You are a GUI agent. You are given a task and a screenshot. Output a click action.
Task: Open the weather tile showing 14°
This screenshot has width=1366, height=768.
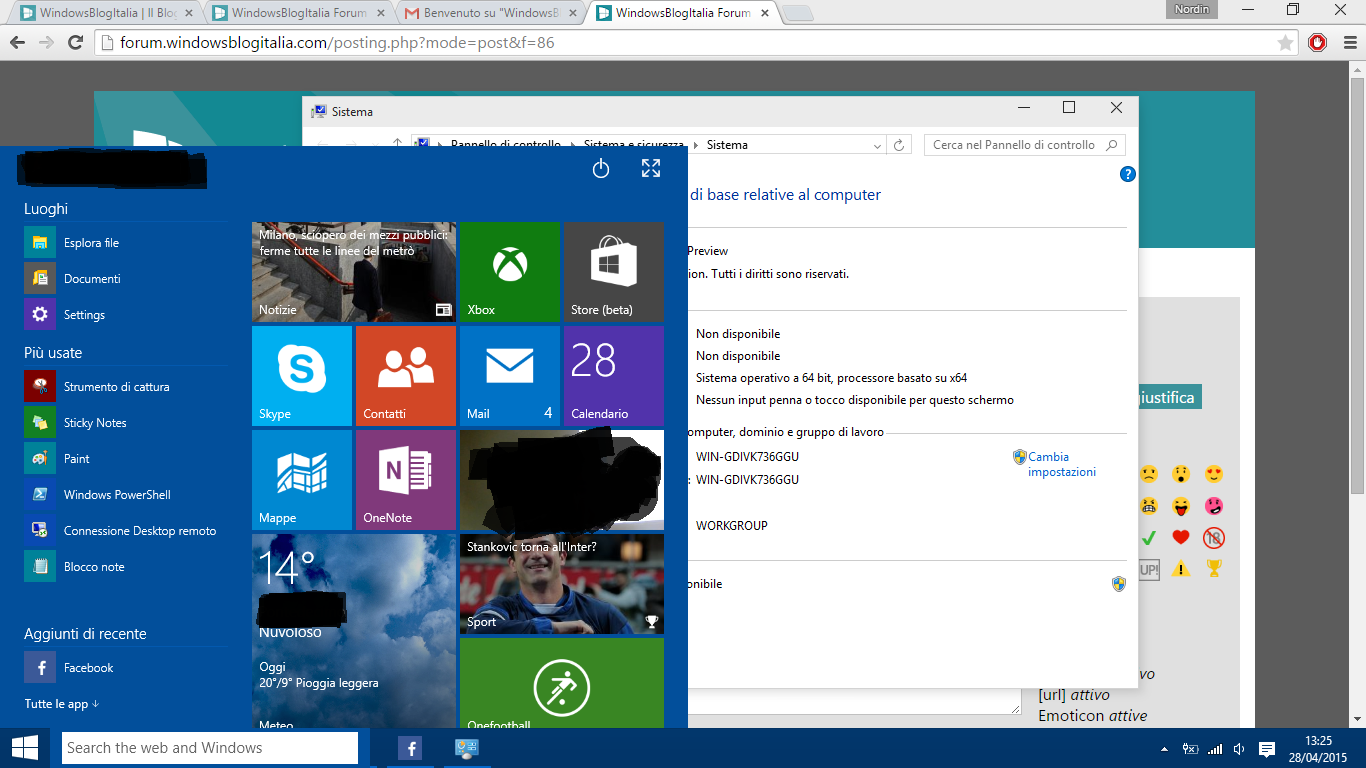point(354,631)
